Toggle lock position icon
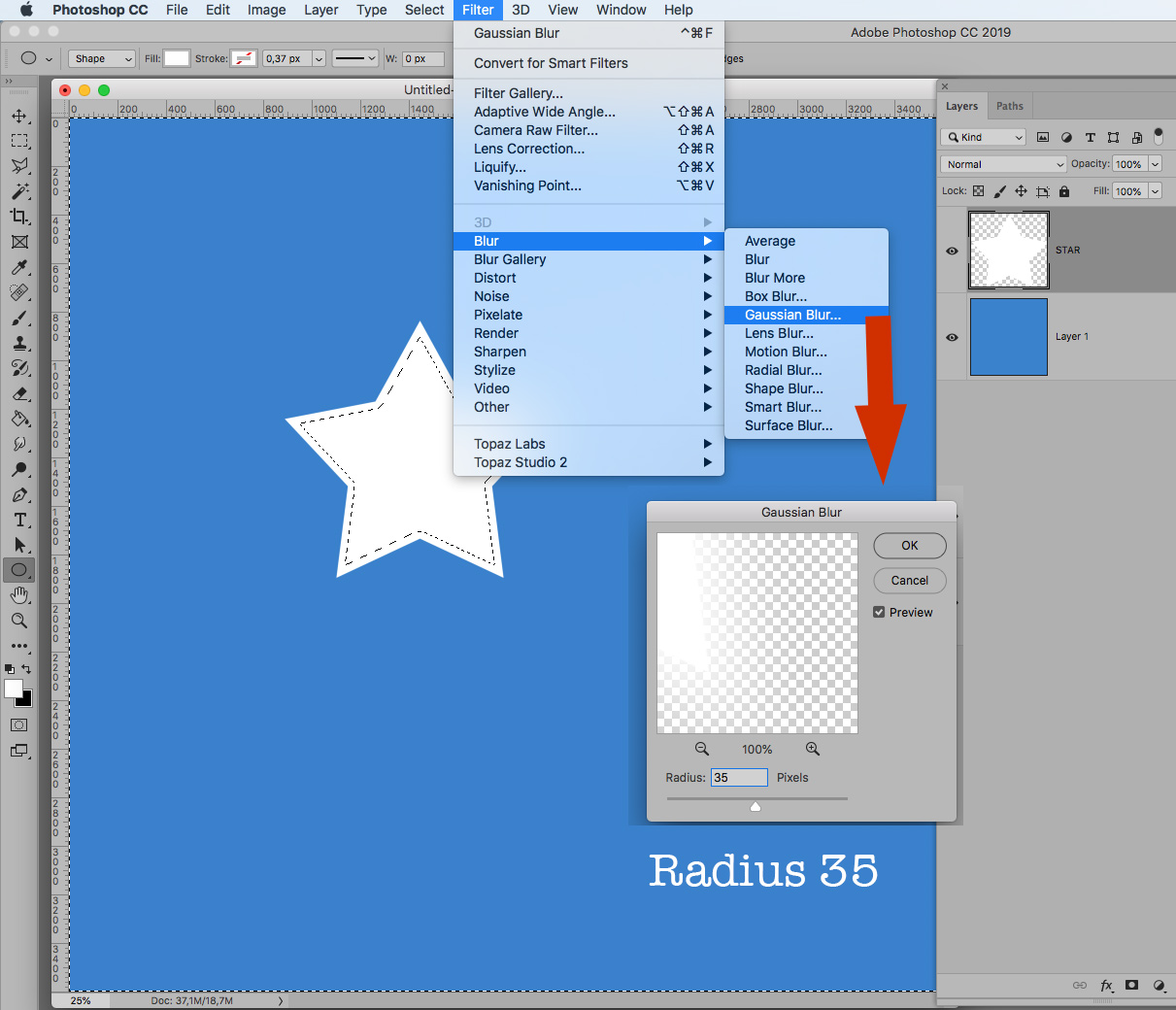Screen dimensions: 1176x1010 (1021, 191)
